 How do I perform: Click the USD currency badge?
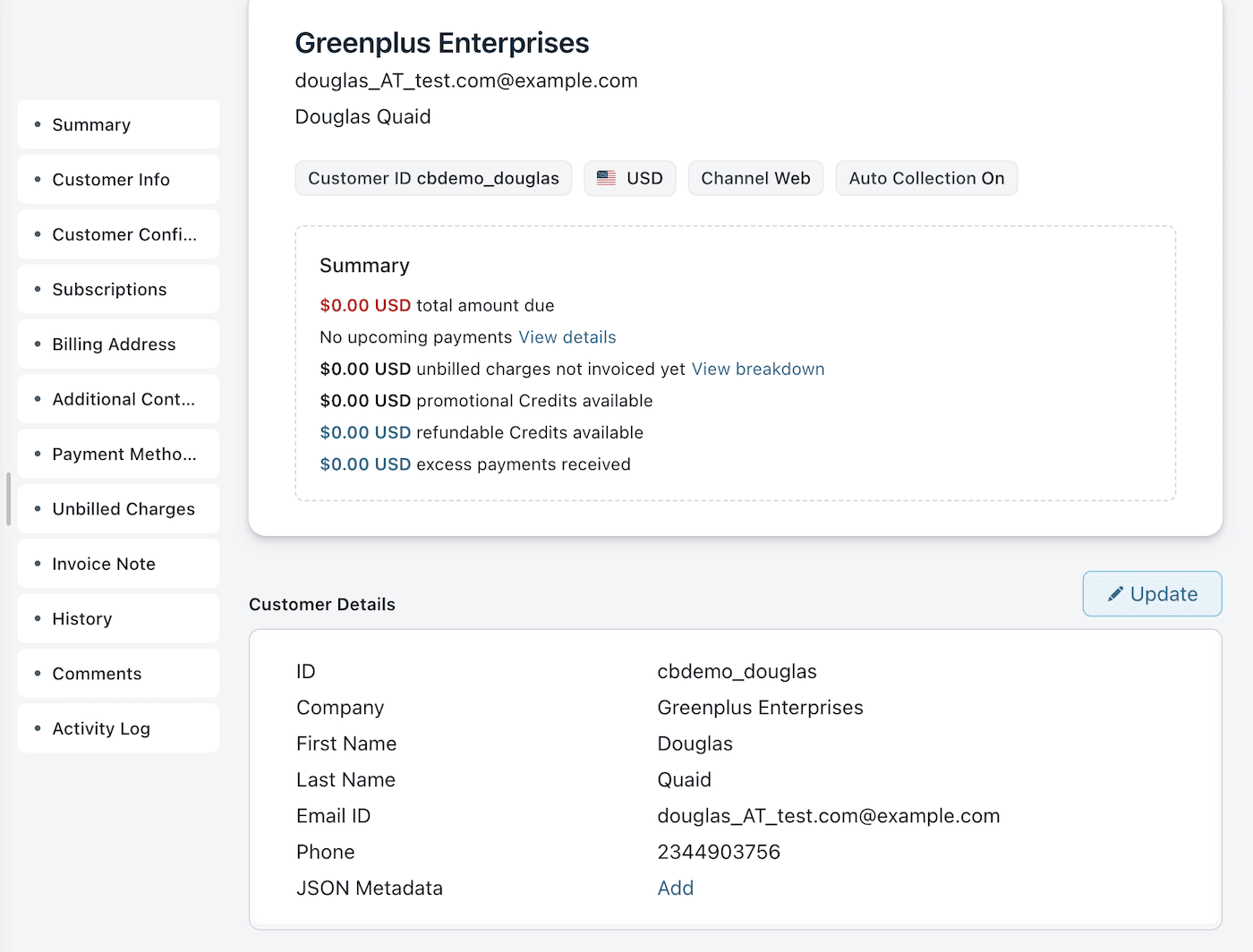[629, 178]
